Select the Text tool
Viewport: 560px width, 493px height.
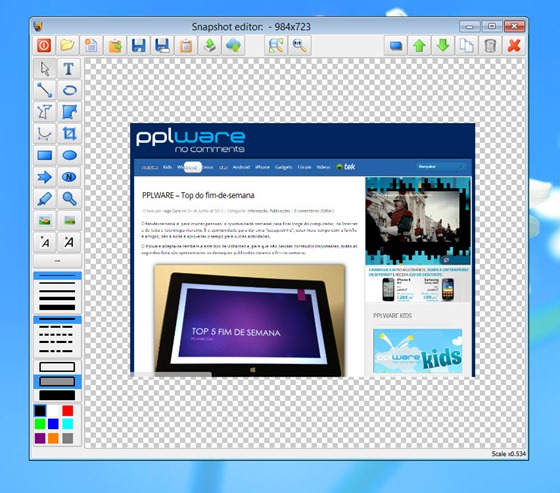click(x=69, y=69)
